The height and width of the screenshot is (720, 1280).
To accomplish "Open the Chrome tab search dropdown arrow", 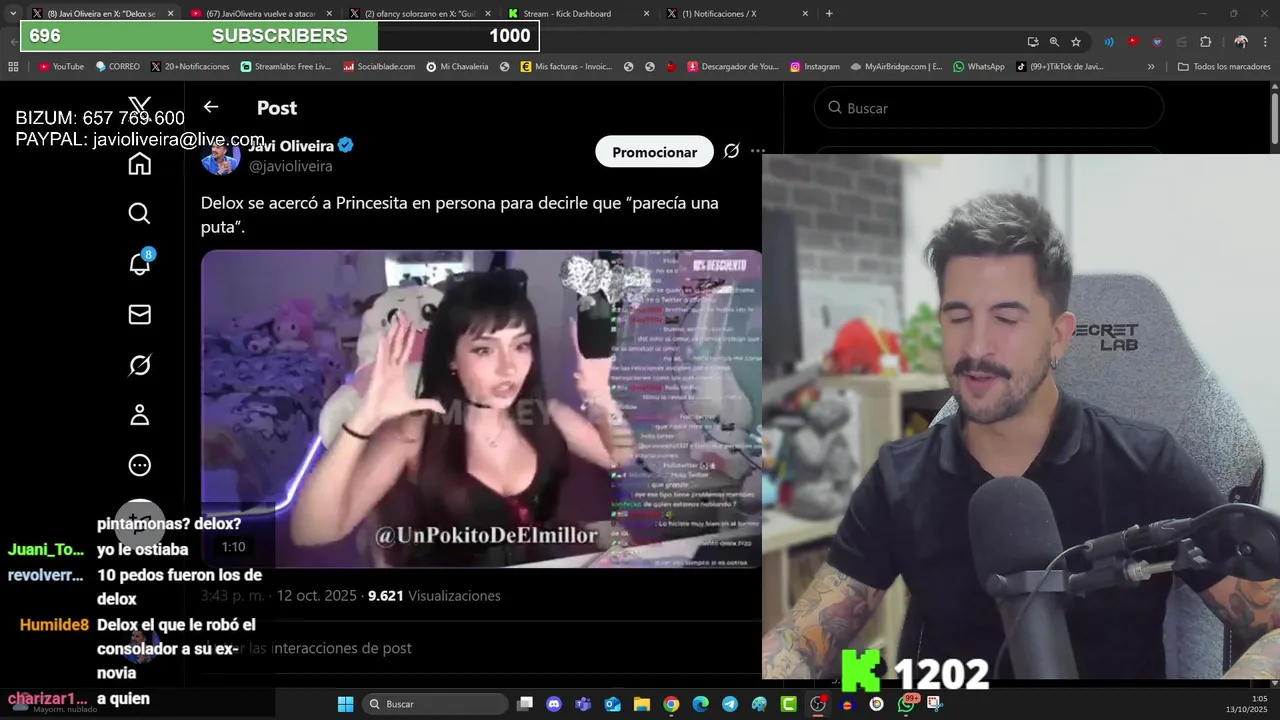I will (13, 13).
